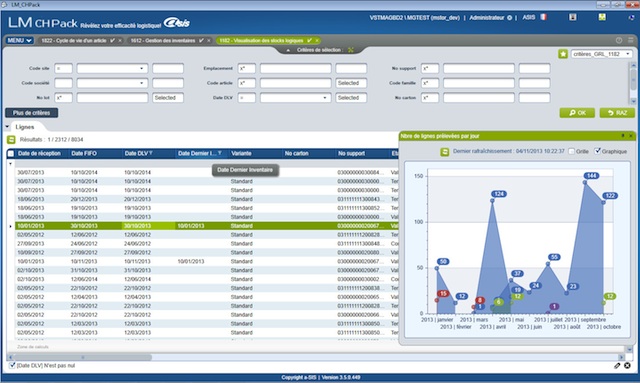Click the No support value input field

[479, 69]
